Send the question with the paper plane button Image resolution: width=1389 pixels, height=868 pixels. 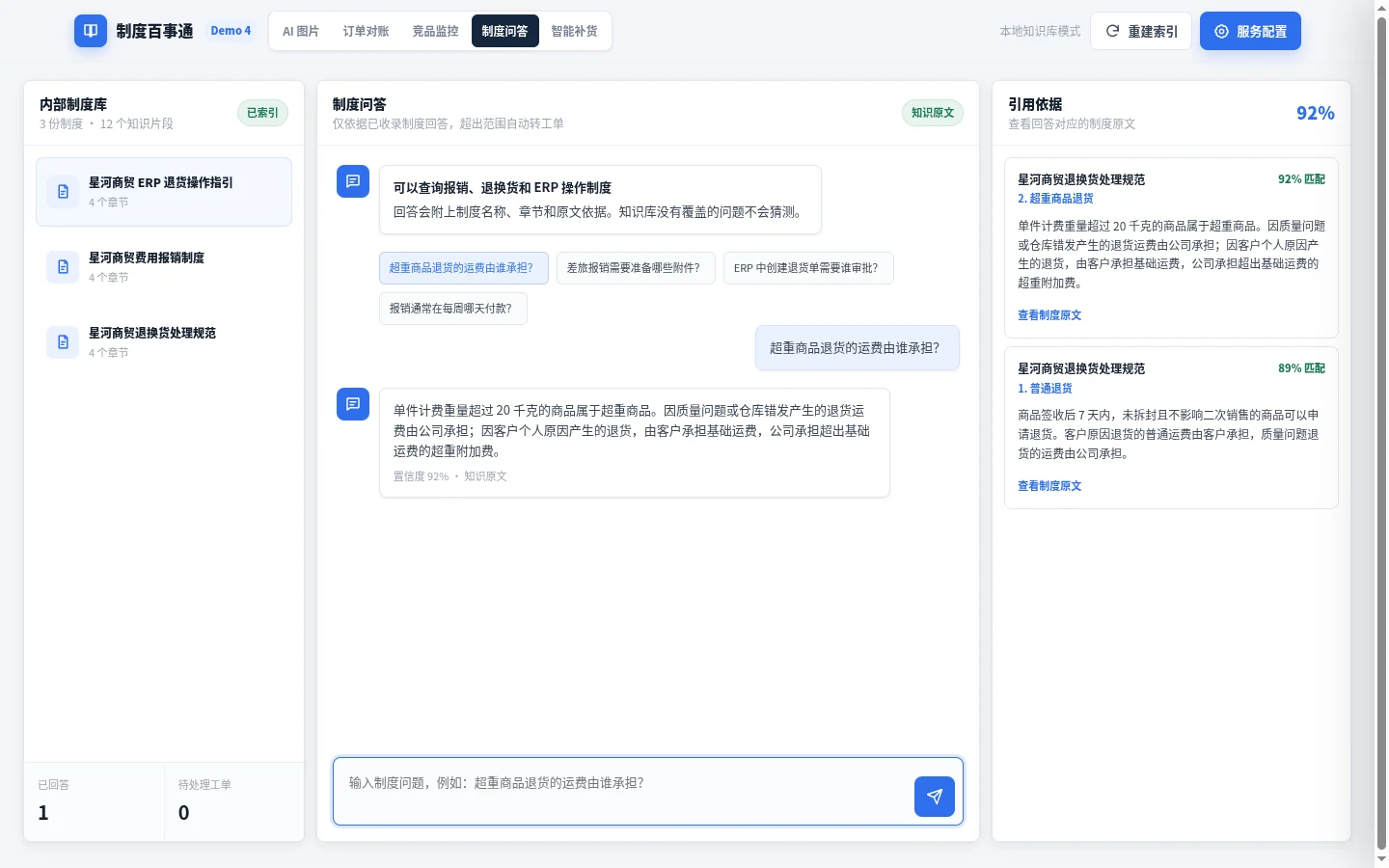click(x=935, y=797)
